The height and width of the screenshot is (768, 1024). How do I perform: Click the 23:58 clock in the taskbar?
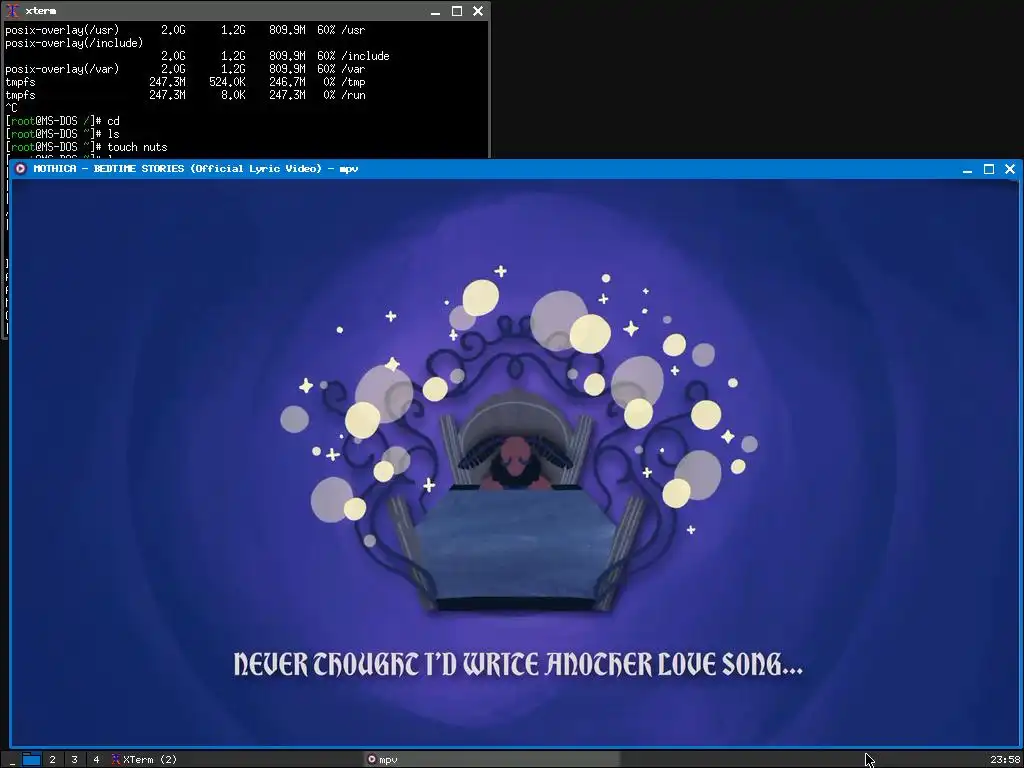pyautogui.click(x=1005, y=760)
